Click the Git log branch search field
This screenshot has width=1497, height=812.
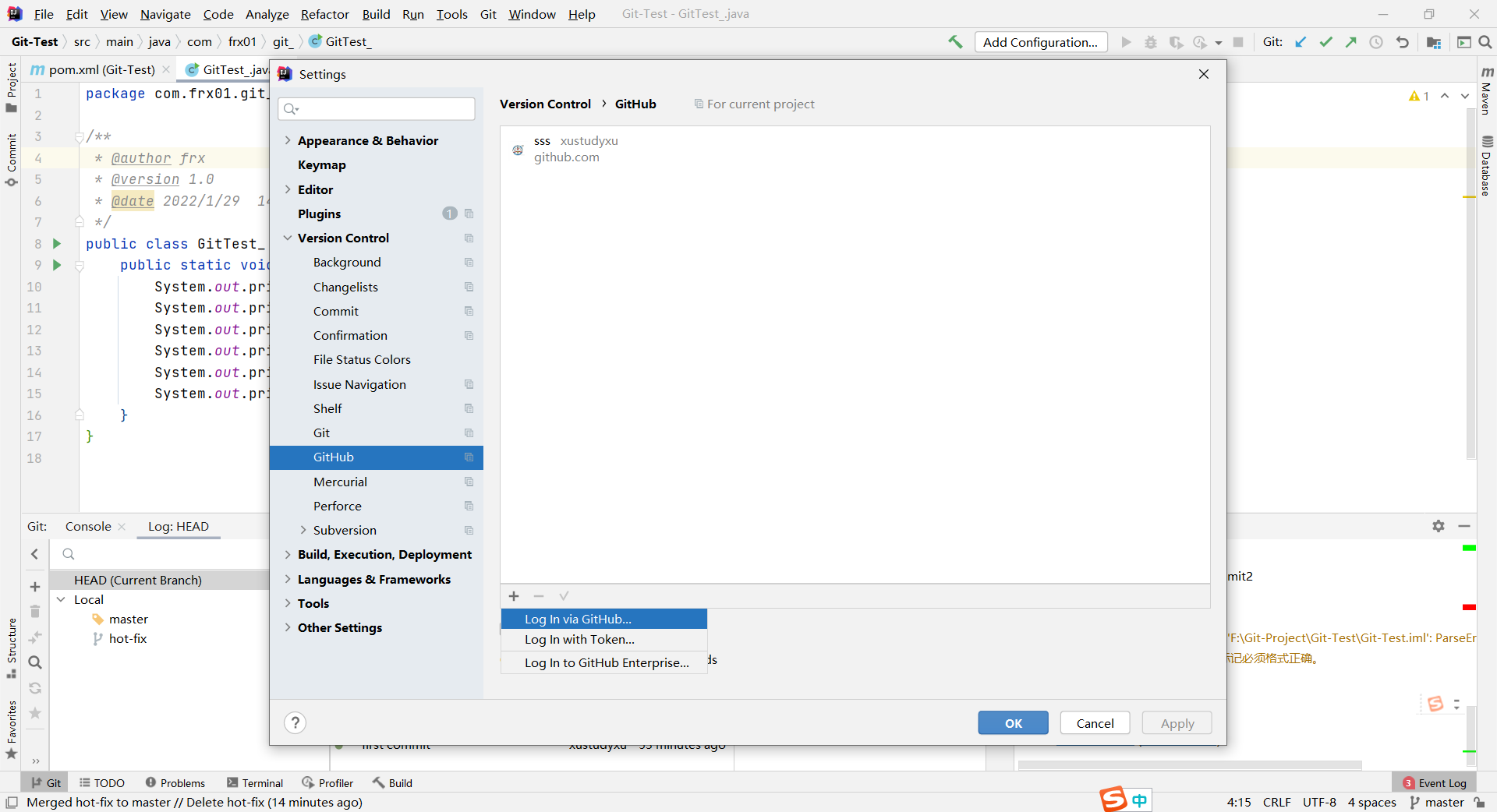click(160, 554)
